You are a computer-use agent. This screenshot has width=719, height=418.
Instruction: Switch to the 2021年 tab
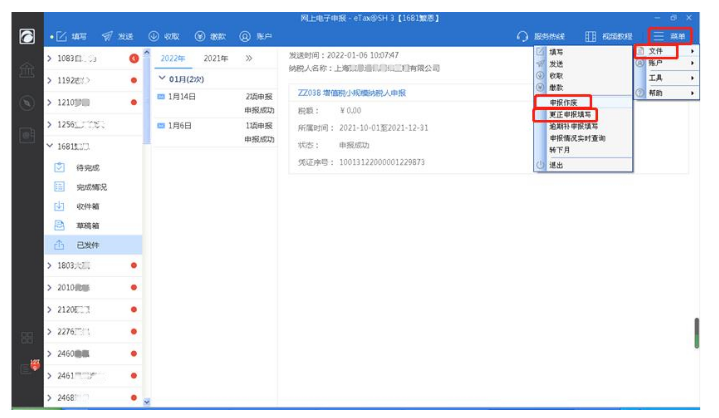click(x=216, y=58)
